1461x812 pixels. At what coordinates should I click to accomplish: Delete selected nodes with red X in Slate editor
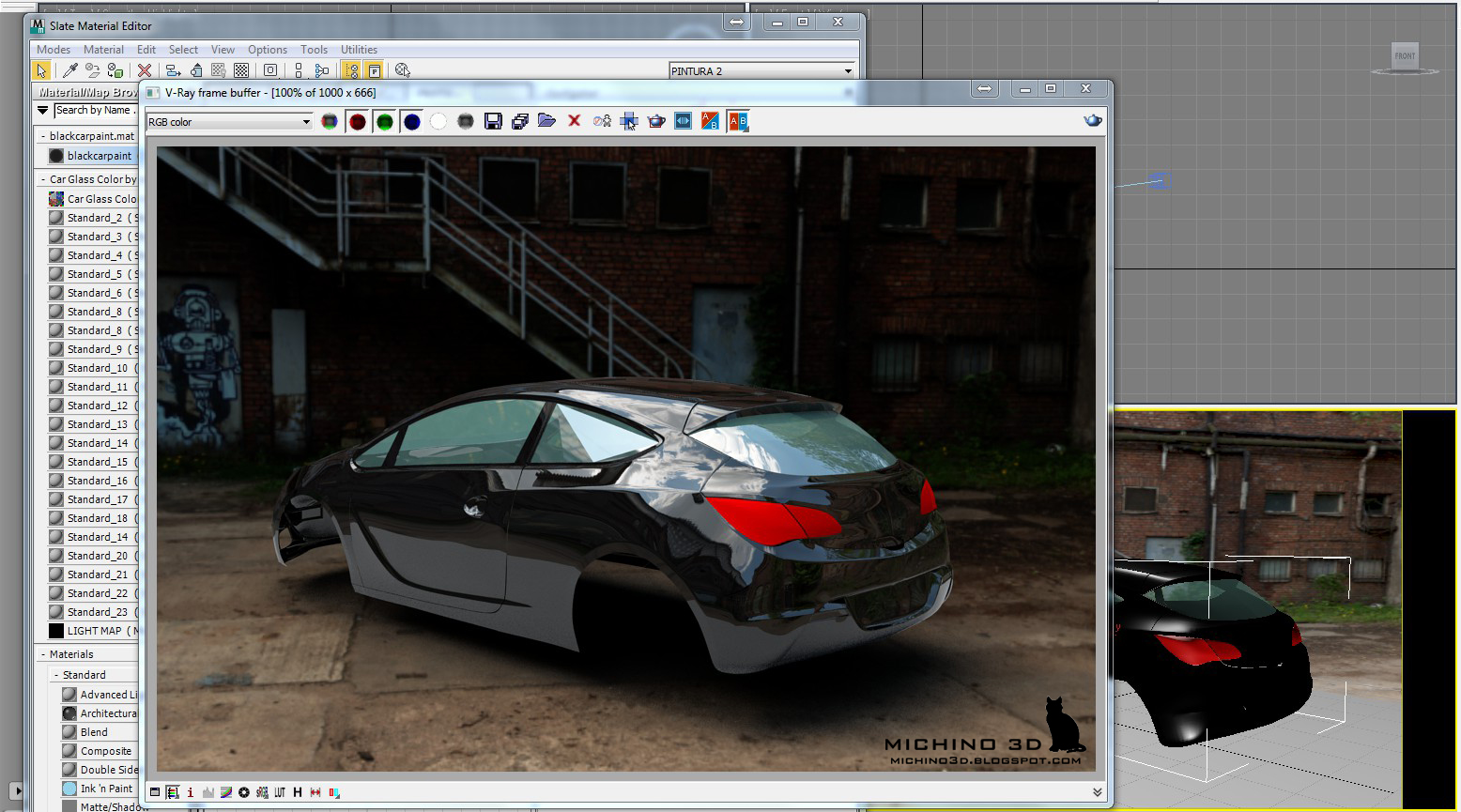point(145,70)
